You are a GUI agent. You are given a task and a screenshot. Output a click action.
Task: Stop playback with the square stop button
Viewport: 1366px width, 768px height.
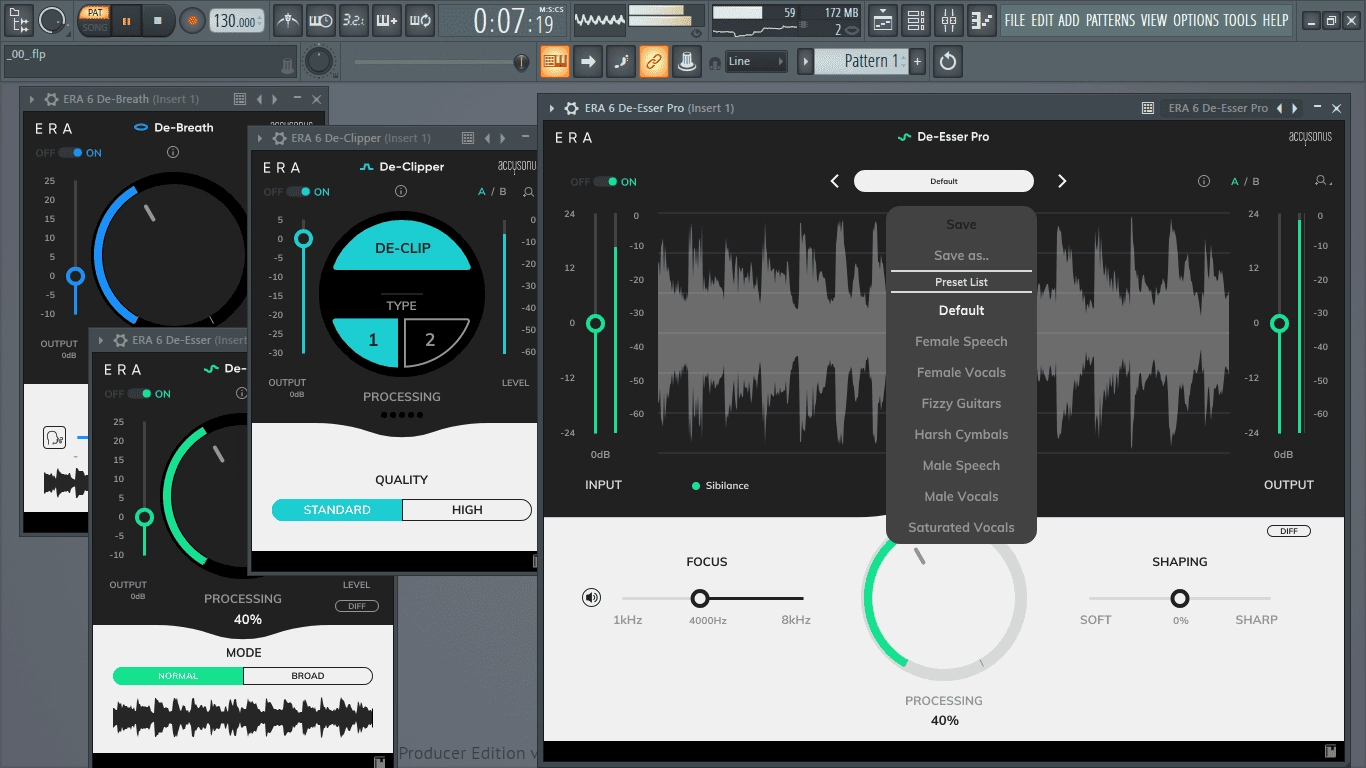(x=158, y=19)
